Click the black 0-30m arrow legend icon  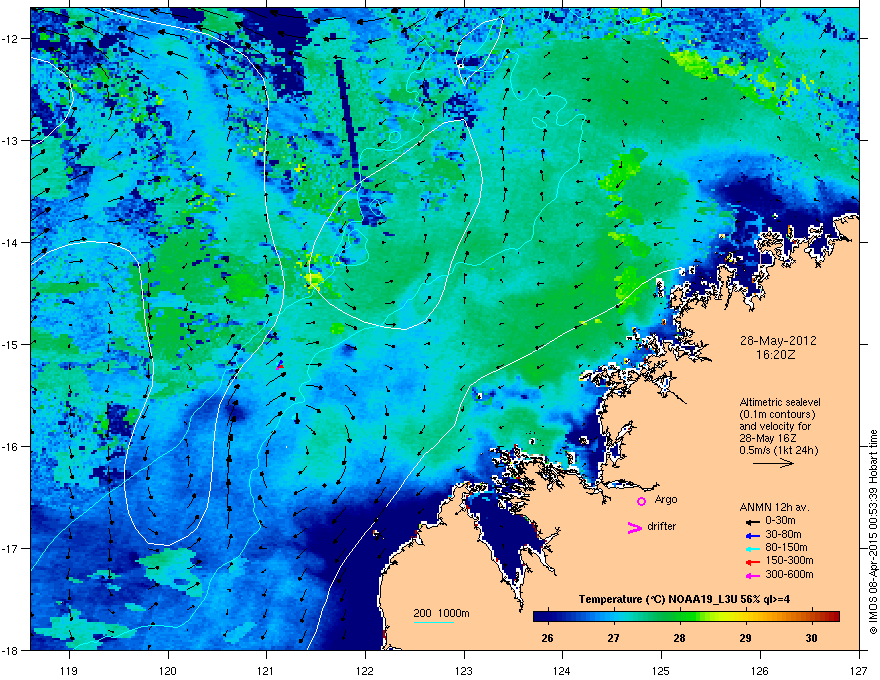(x=752, y=521)
